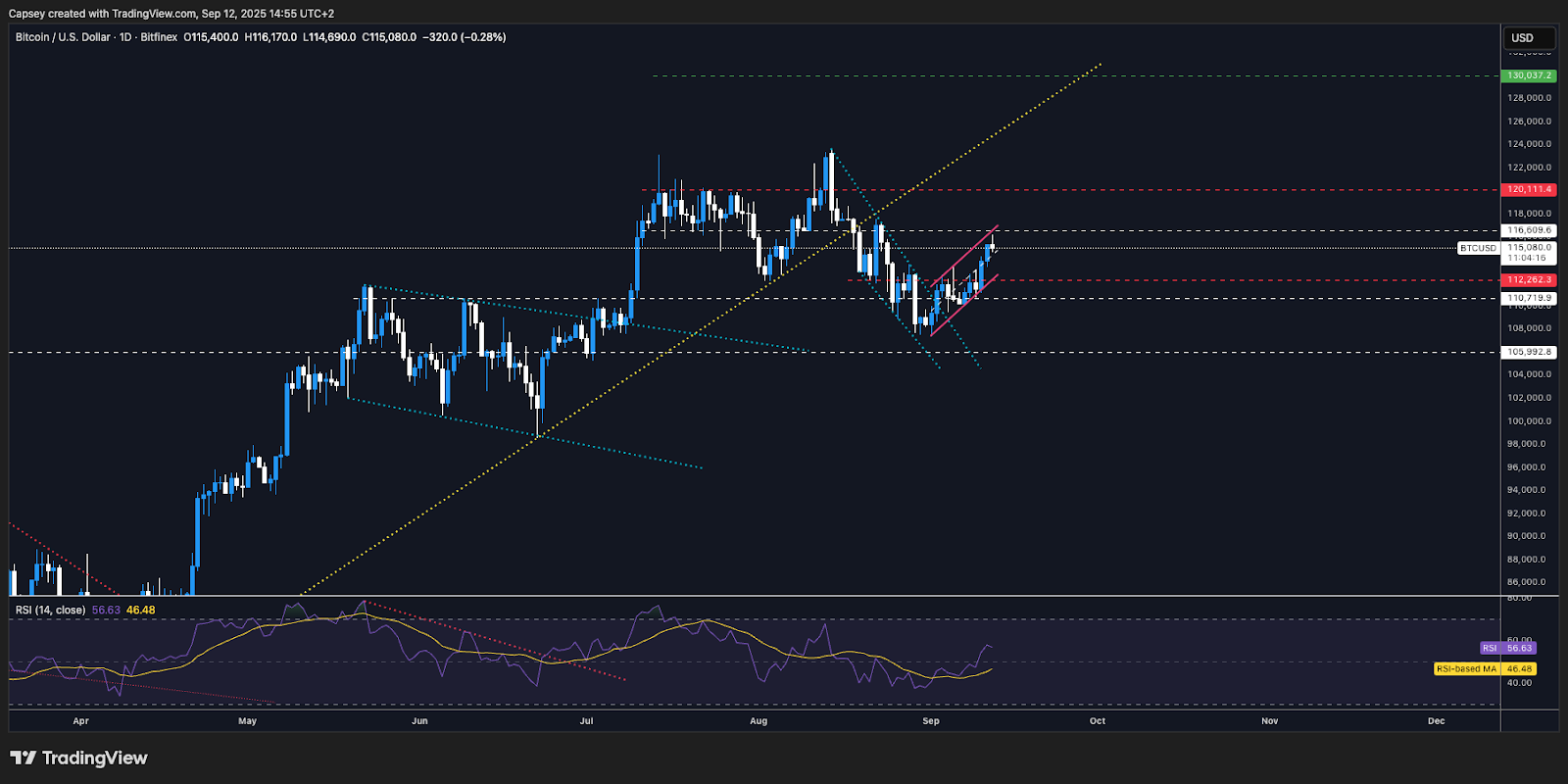Select the yellow RSI-based MA label
This screenshot has height=784, width=1568.
1467,668
